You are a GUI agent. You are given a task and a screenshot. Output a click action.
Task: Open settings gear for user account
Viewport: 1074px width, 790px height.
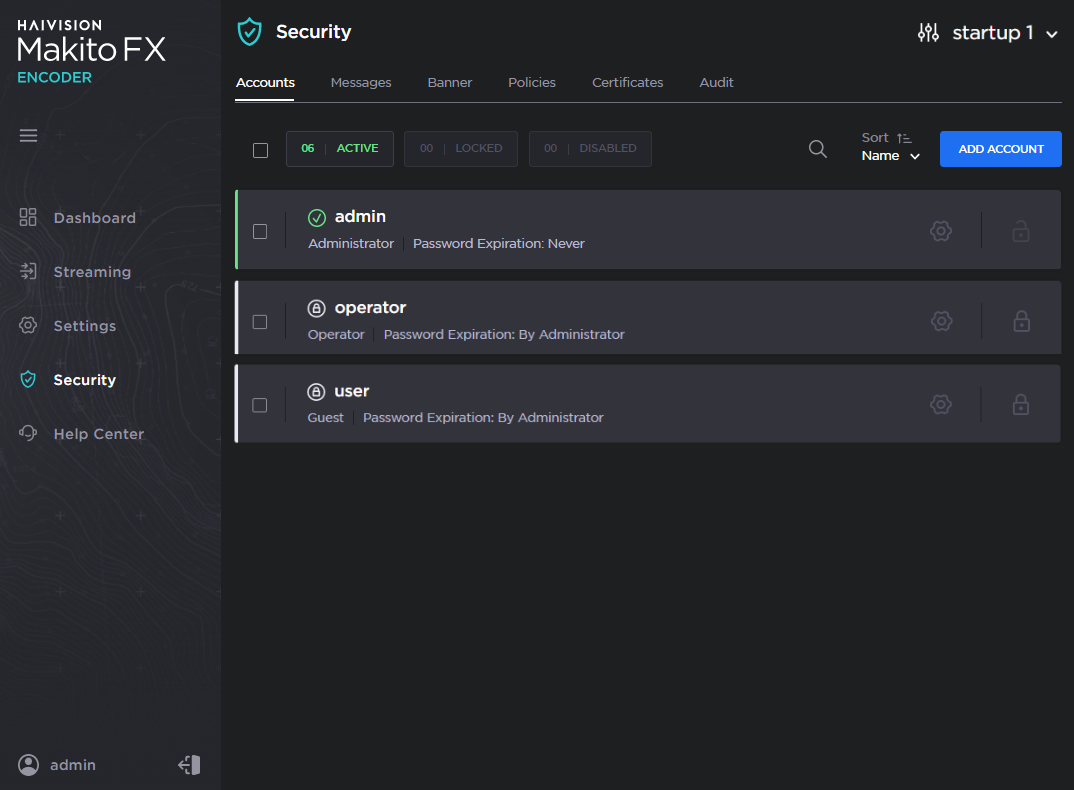(x=940, y=405)
